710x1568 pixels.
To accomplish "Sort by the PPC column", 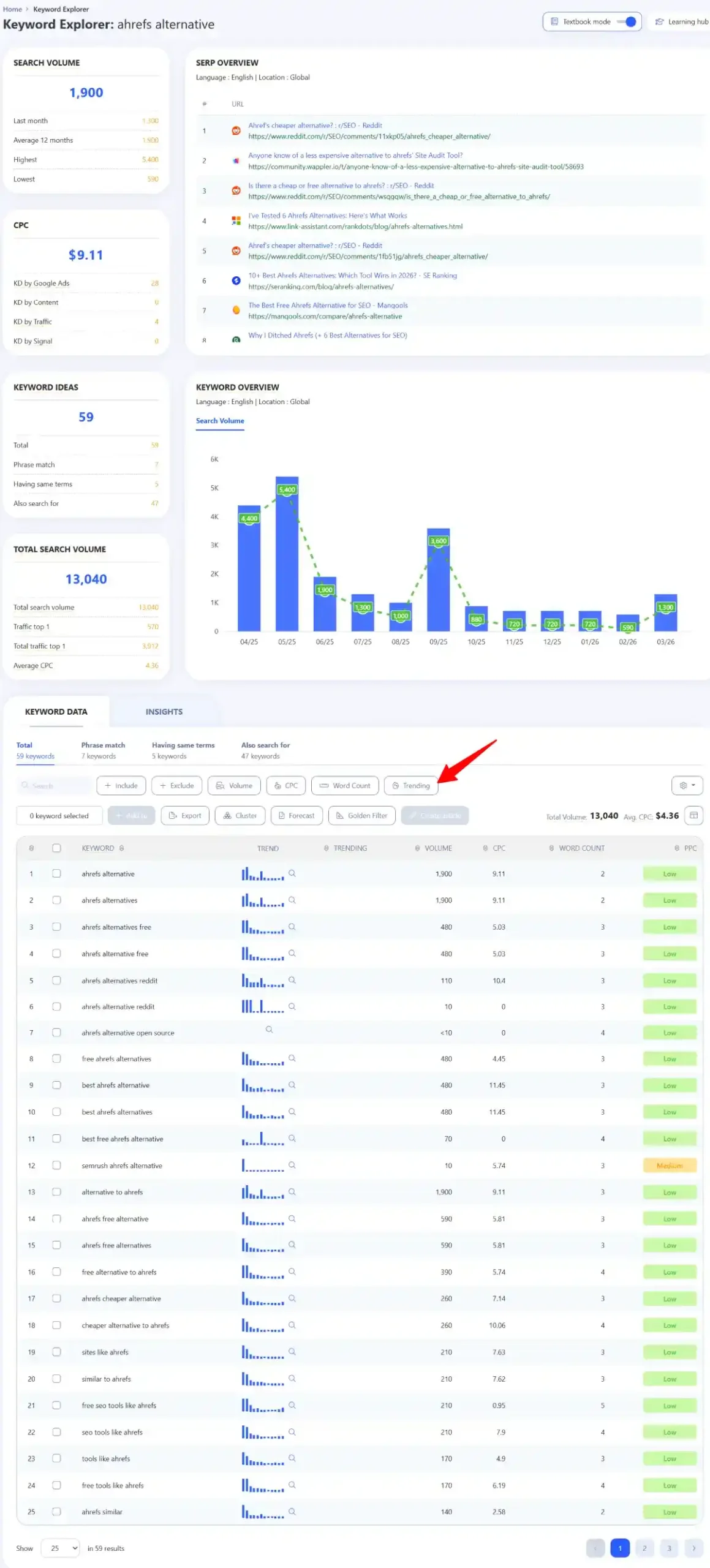I will click(x=677, y=848).
